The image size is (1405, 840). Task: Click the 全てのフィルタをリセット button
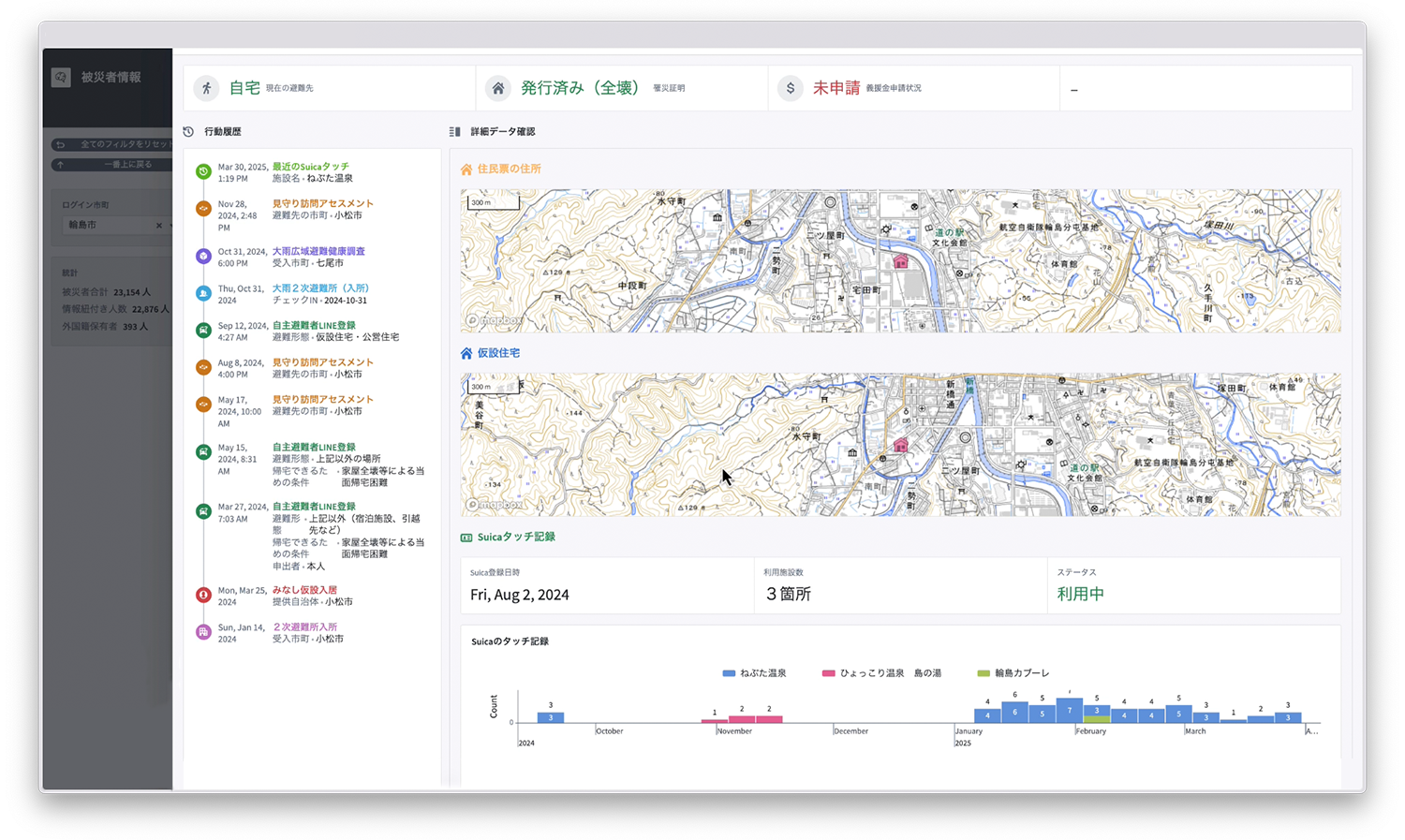point(111,145)
